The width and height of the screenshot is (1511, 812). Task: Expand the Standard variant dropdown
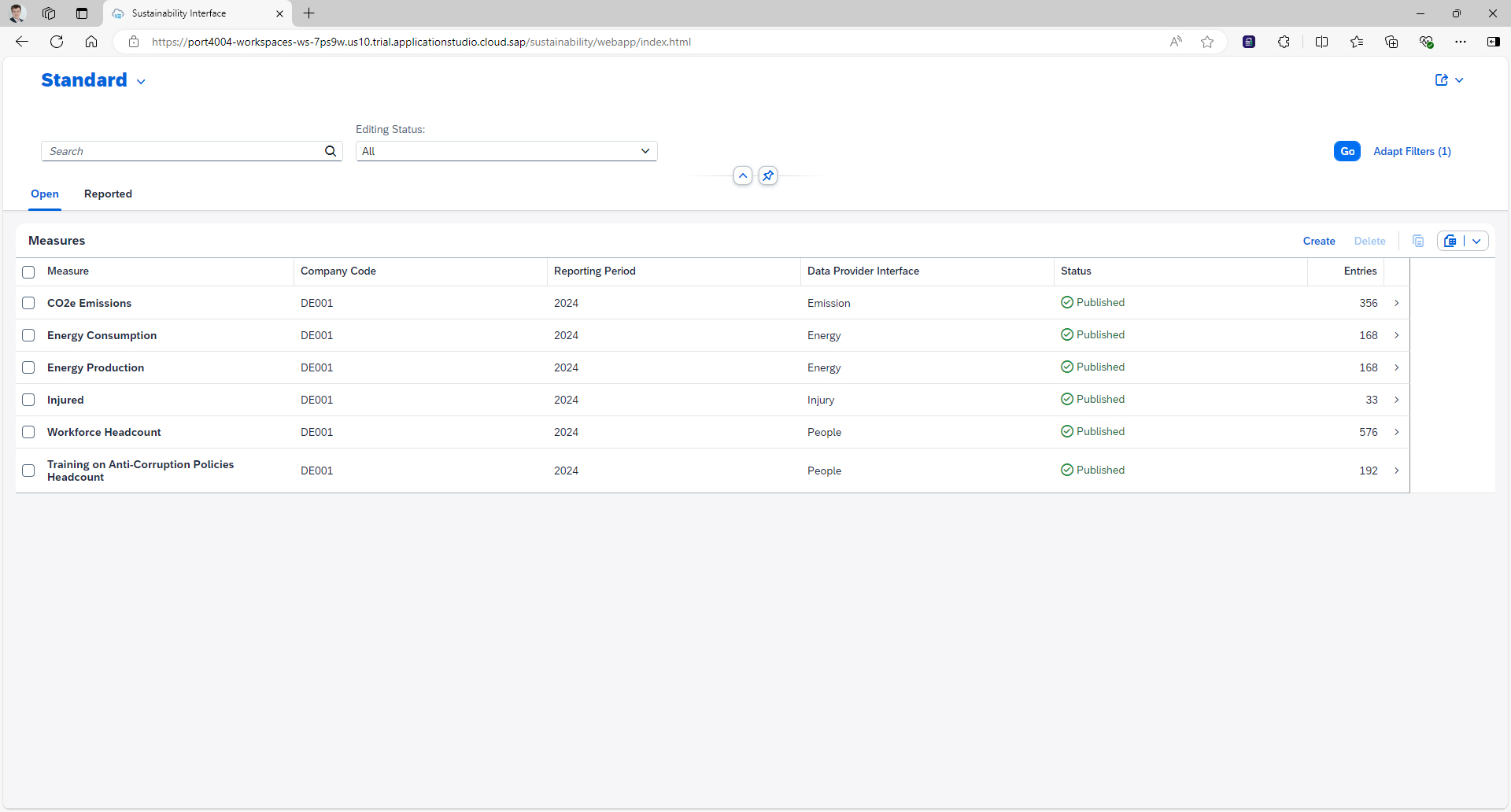(141, 81)
